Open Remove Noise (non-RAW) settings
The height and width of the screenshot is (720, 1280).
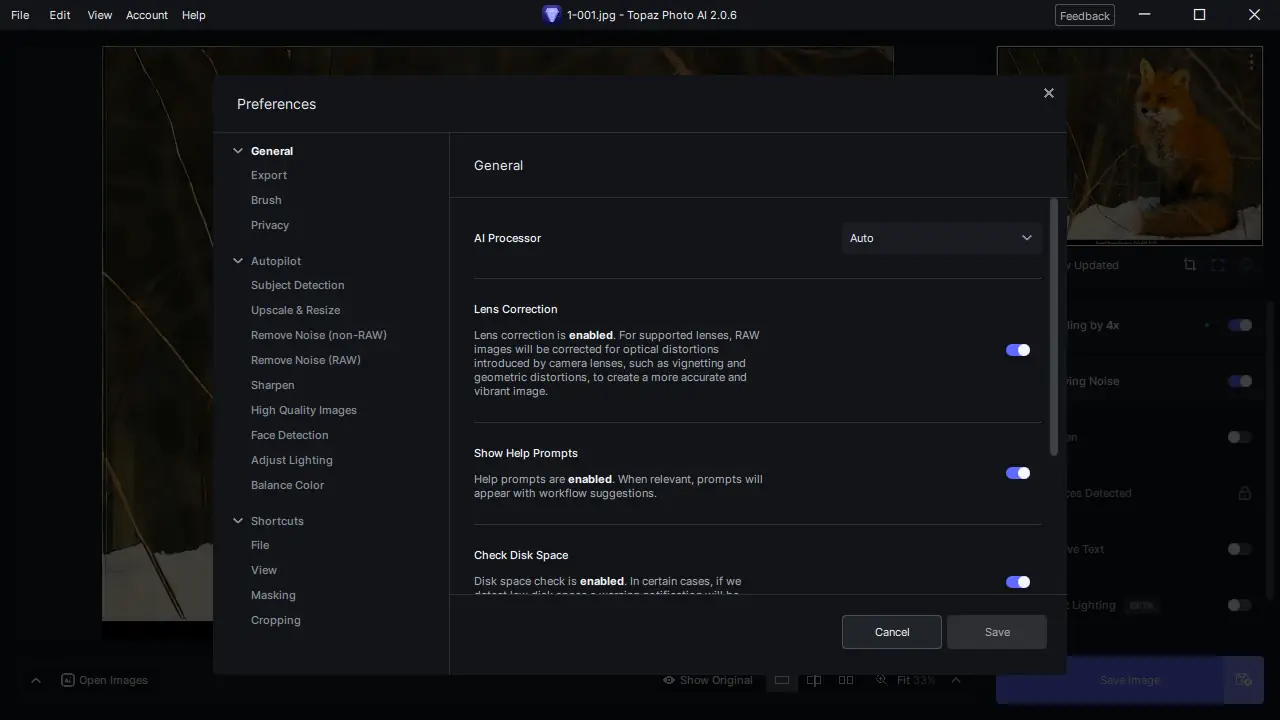[x=319, y=335]
